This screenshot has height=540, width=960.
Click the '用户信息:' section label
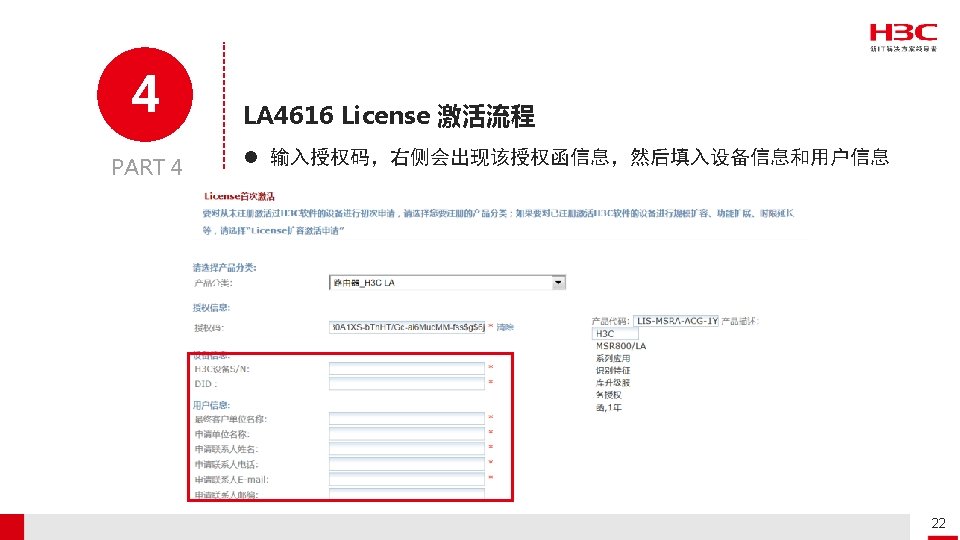pos(211,405)
